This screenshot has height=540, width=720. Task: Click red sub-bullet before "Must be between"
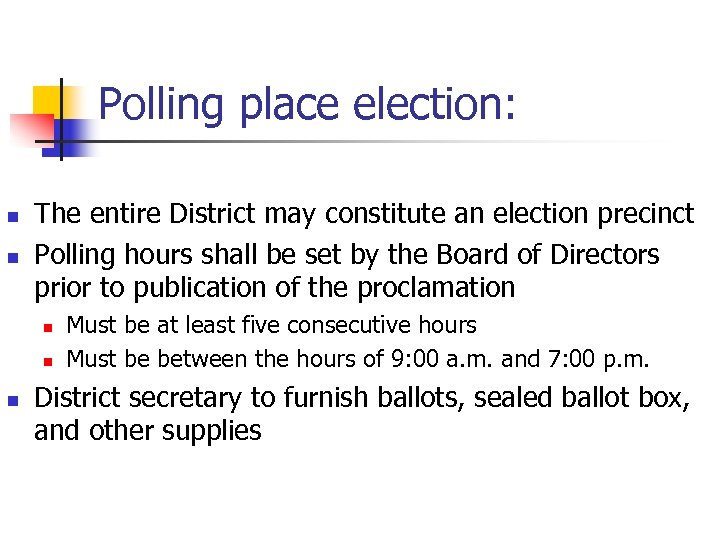pos(46,359)
